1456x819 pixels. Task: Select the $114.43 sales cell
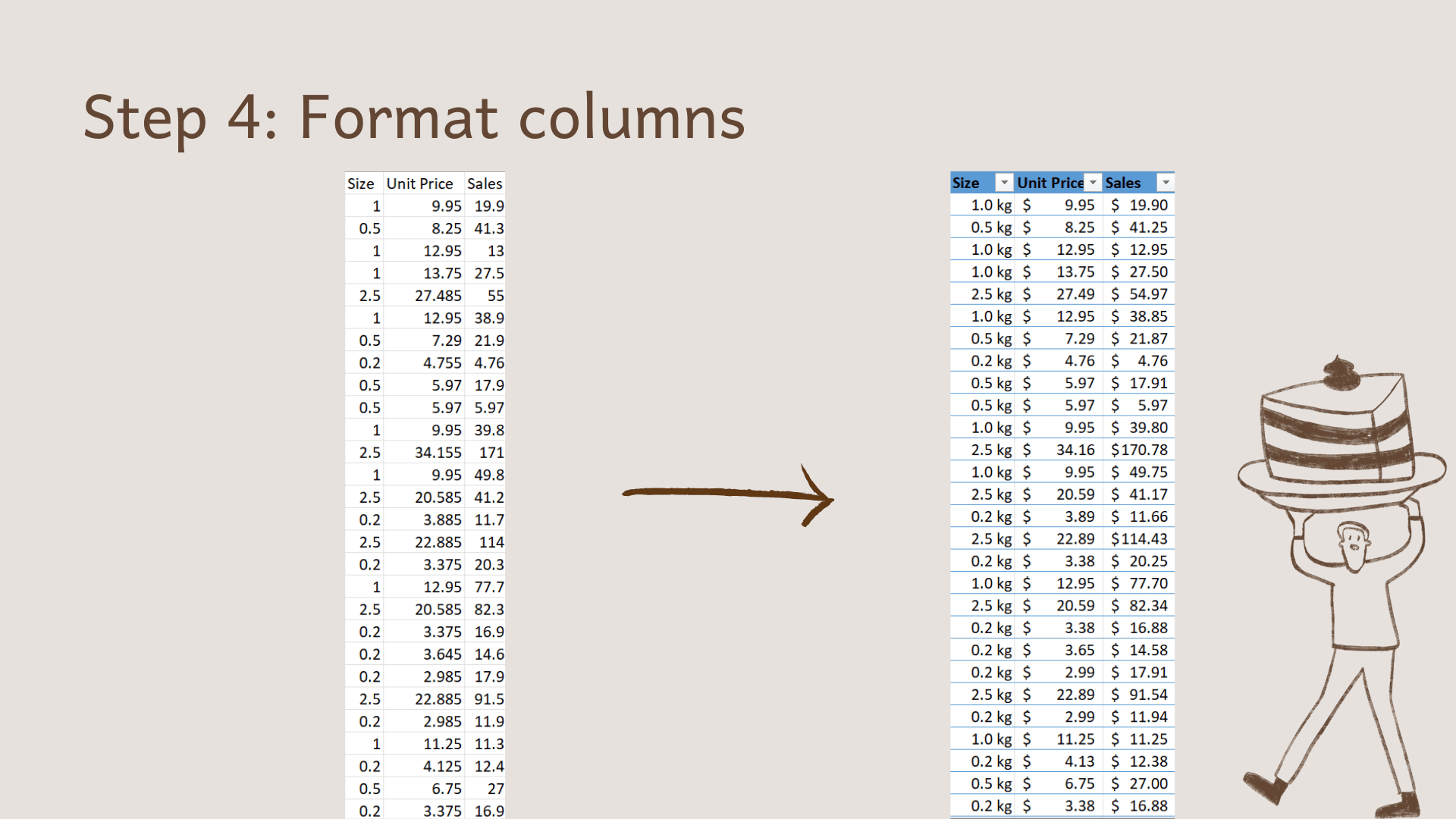coord(1139,539)
